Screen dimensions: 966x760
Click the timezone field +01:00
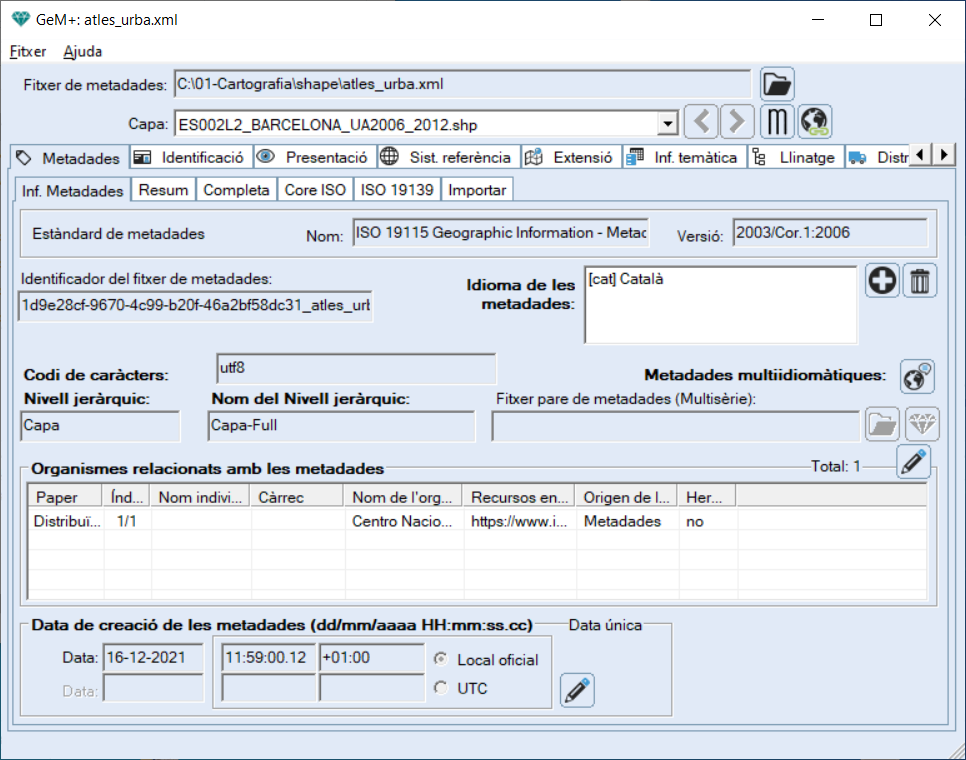[x=371, y=658]
